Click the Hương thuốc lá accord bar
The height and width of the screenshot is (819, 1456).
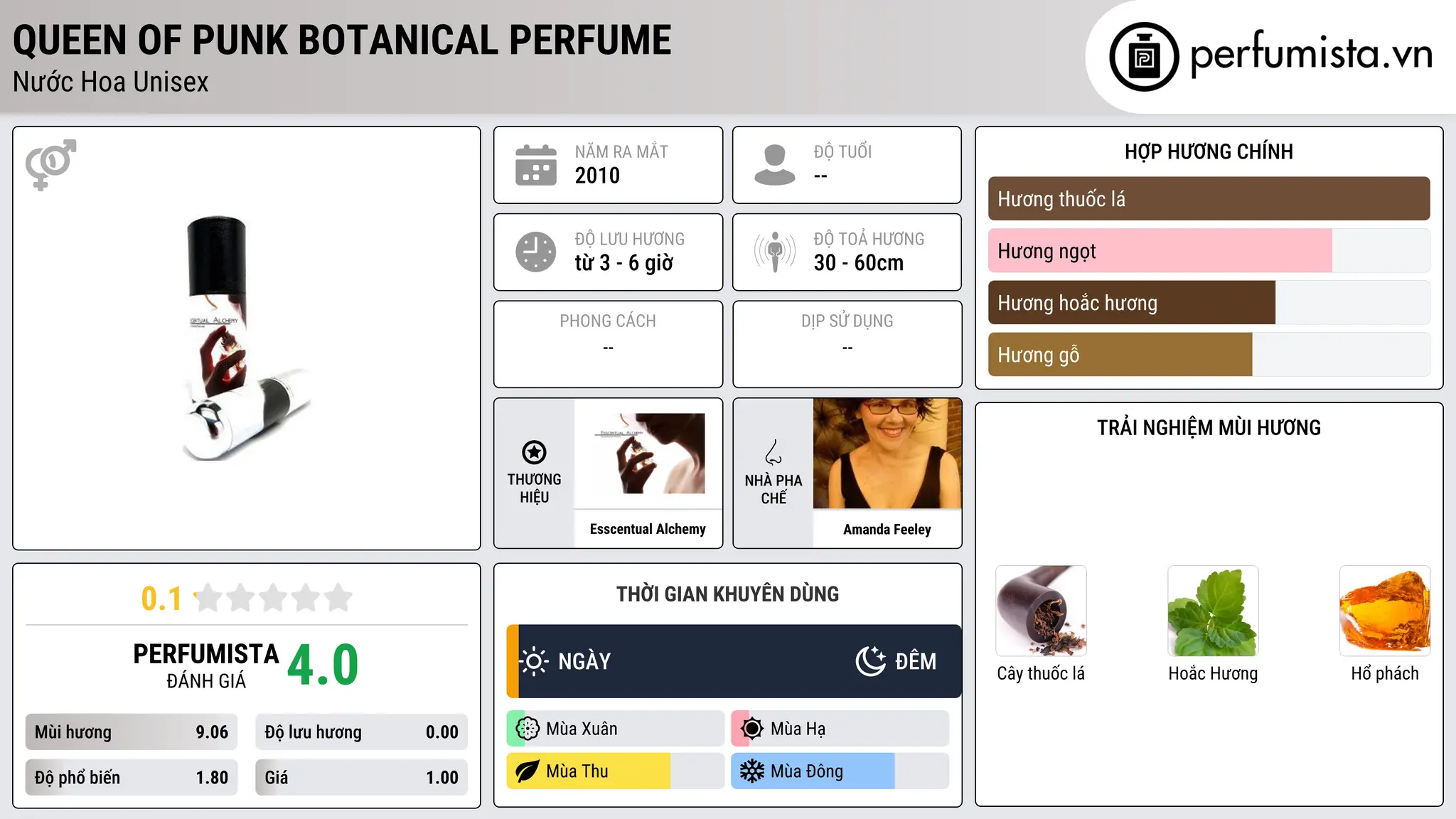coord(1209,199)
